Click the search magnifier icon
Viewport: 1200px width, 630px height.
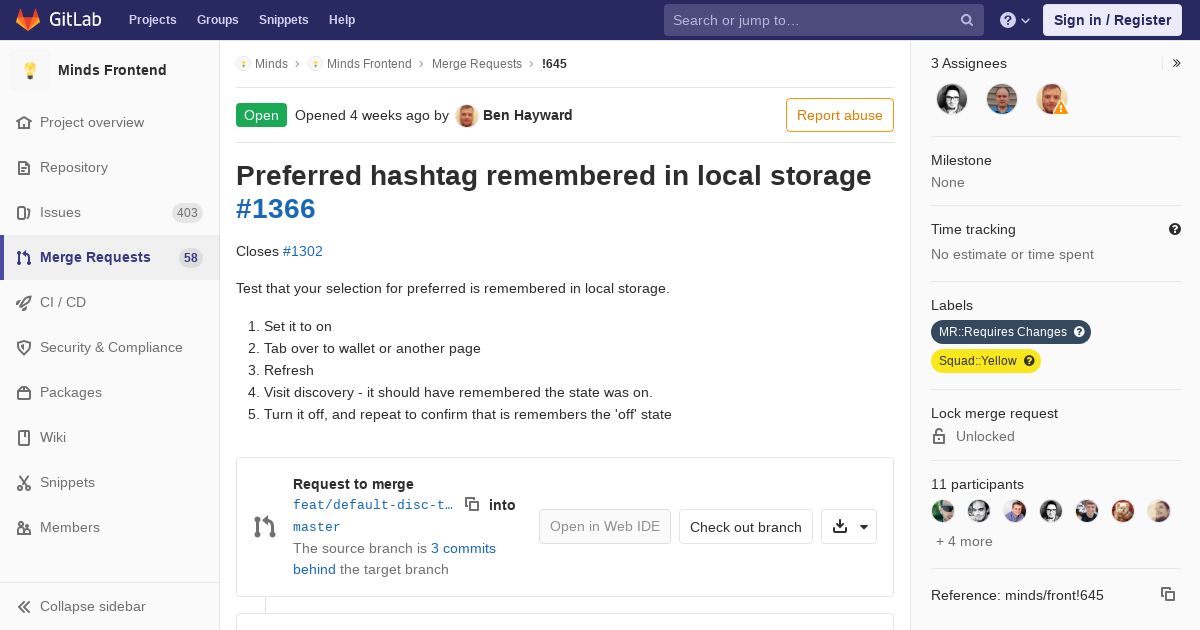click(967, 20)
